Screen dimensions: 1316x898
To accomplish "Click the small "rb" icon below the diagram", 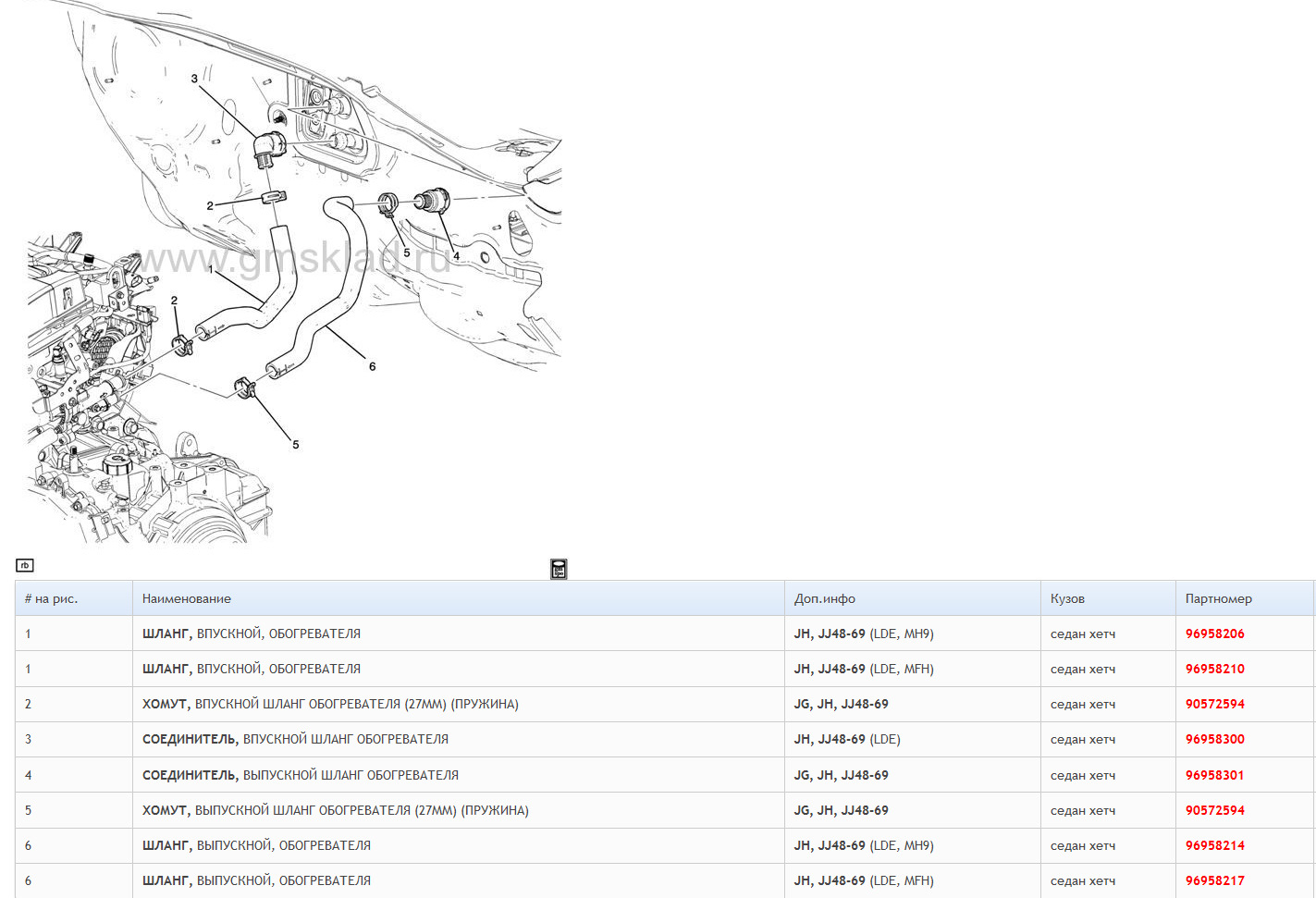I will click(25, 565).
